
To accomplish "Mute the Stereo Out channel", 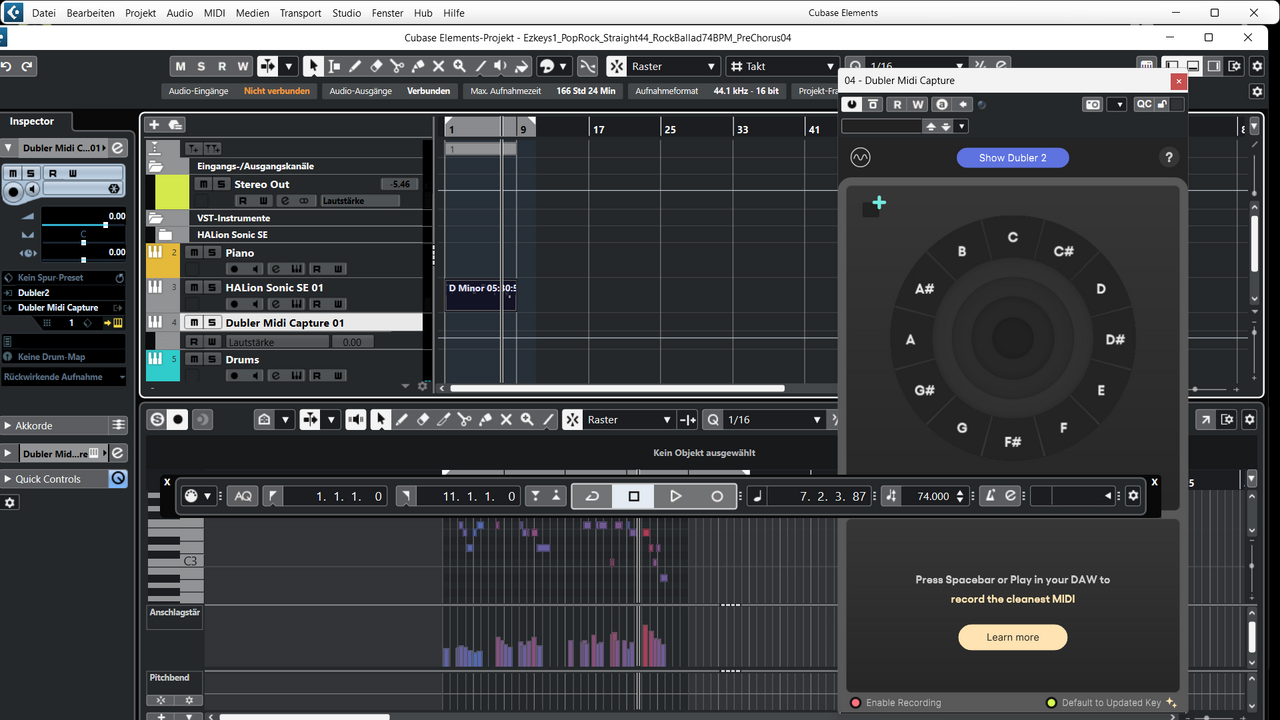I will pos(203,185).
